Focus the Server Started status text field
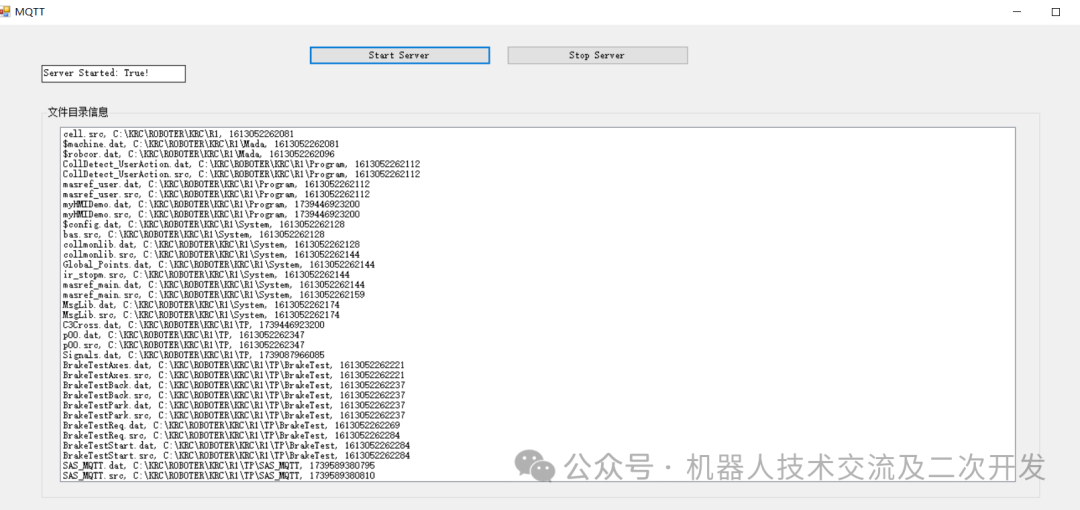The width and height of the screenshot is (1080, 510). [x=114, y=74]
